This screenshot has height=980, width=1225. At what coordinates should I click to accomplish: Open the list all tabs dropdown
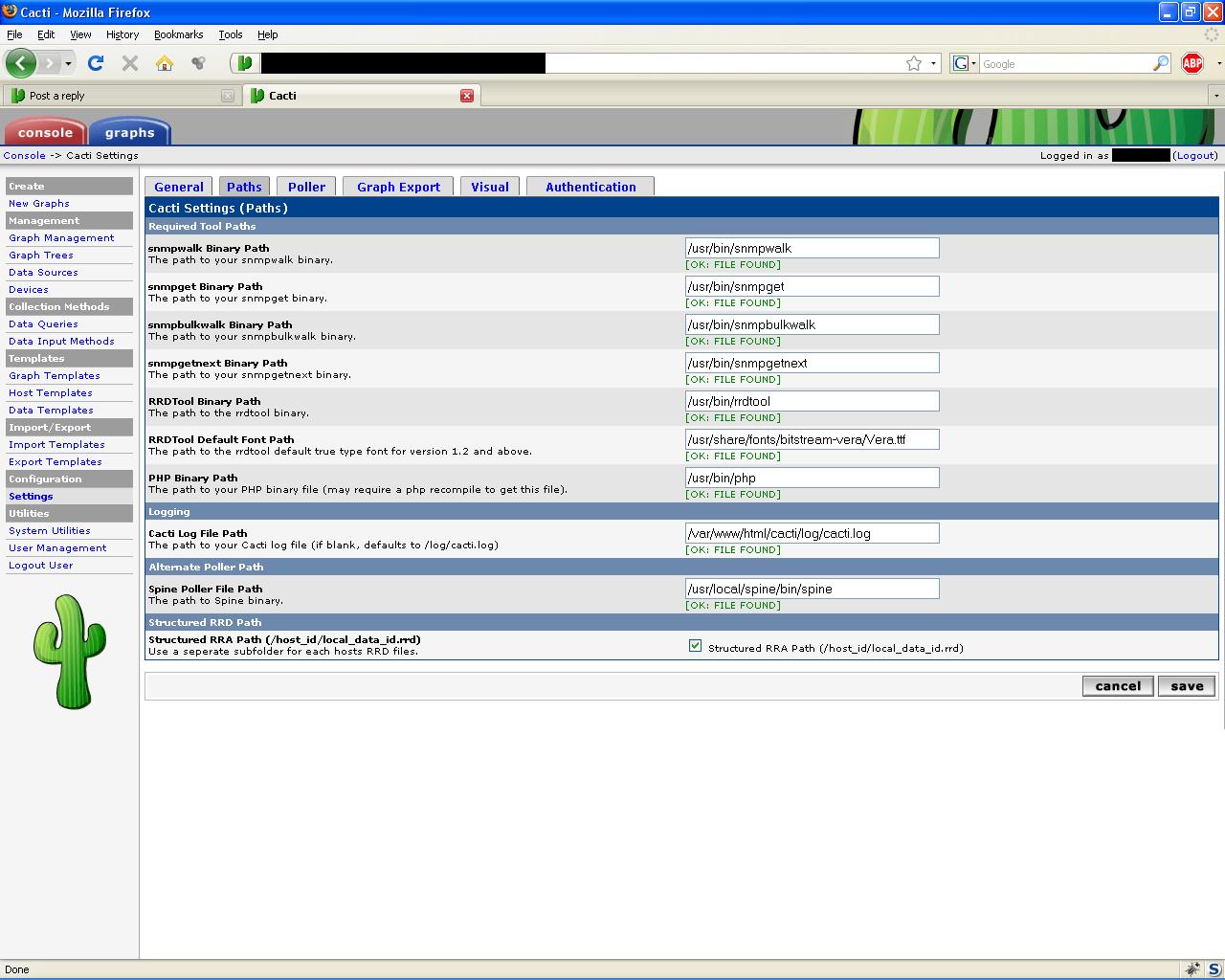1215,96
